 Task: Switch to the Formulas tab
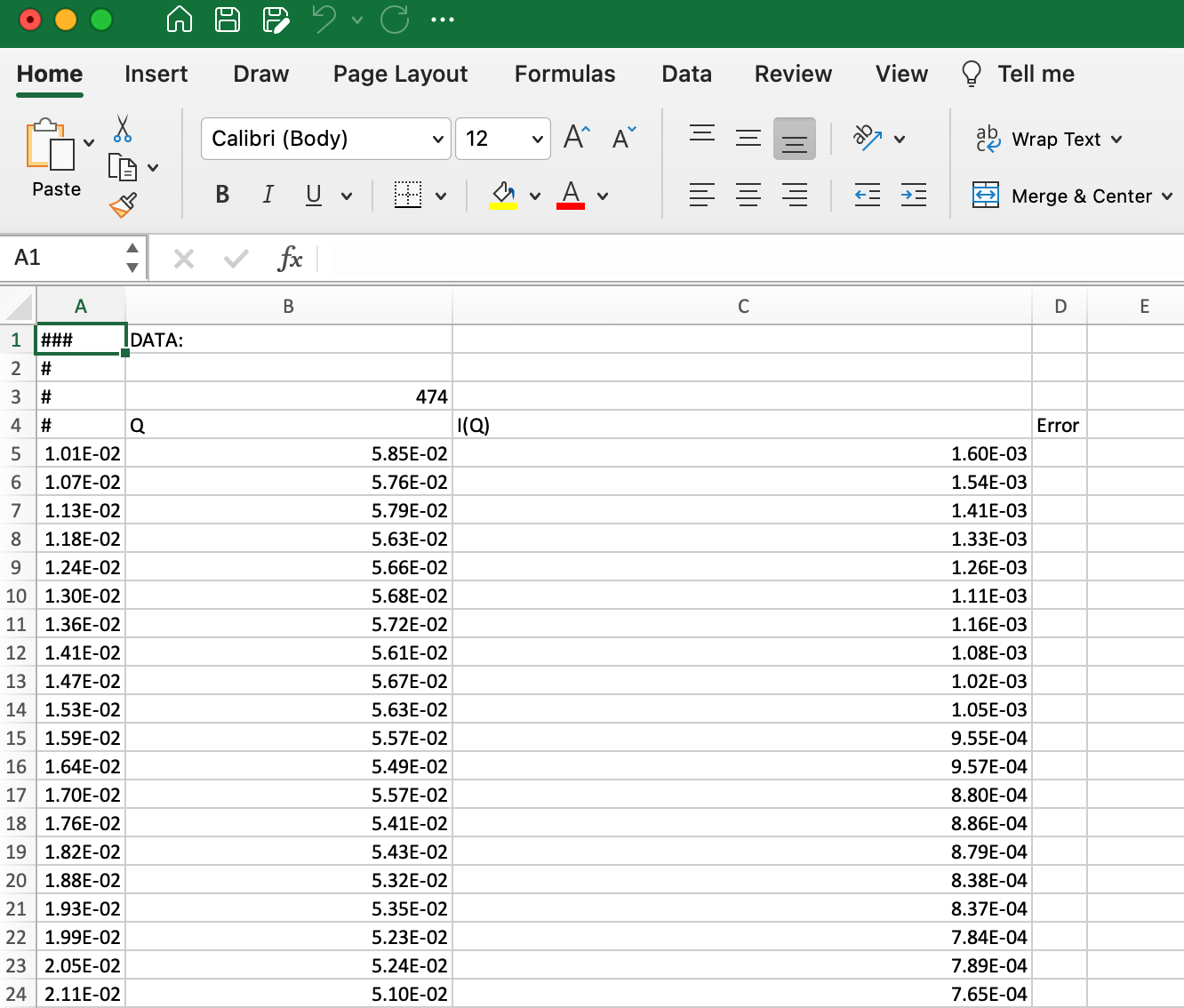pos(564,74)
